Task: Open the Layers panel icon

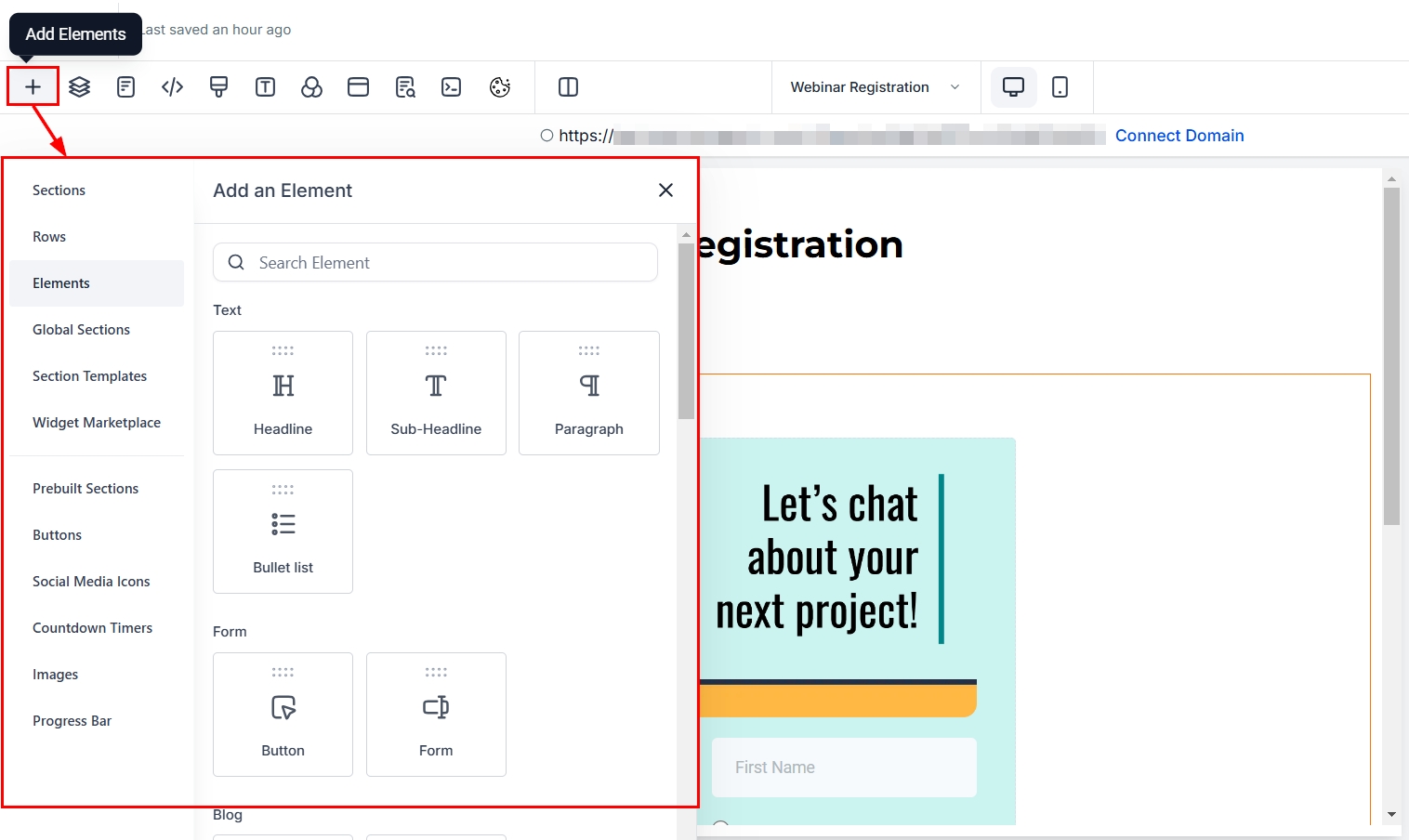Action: 80,86
